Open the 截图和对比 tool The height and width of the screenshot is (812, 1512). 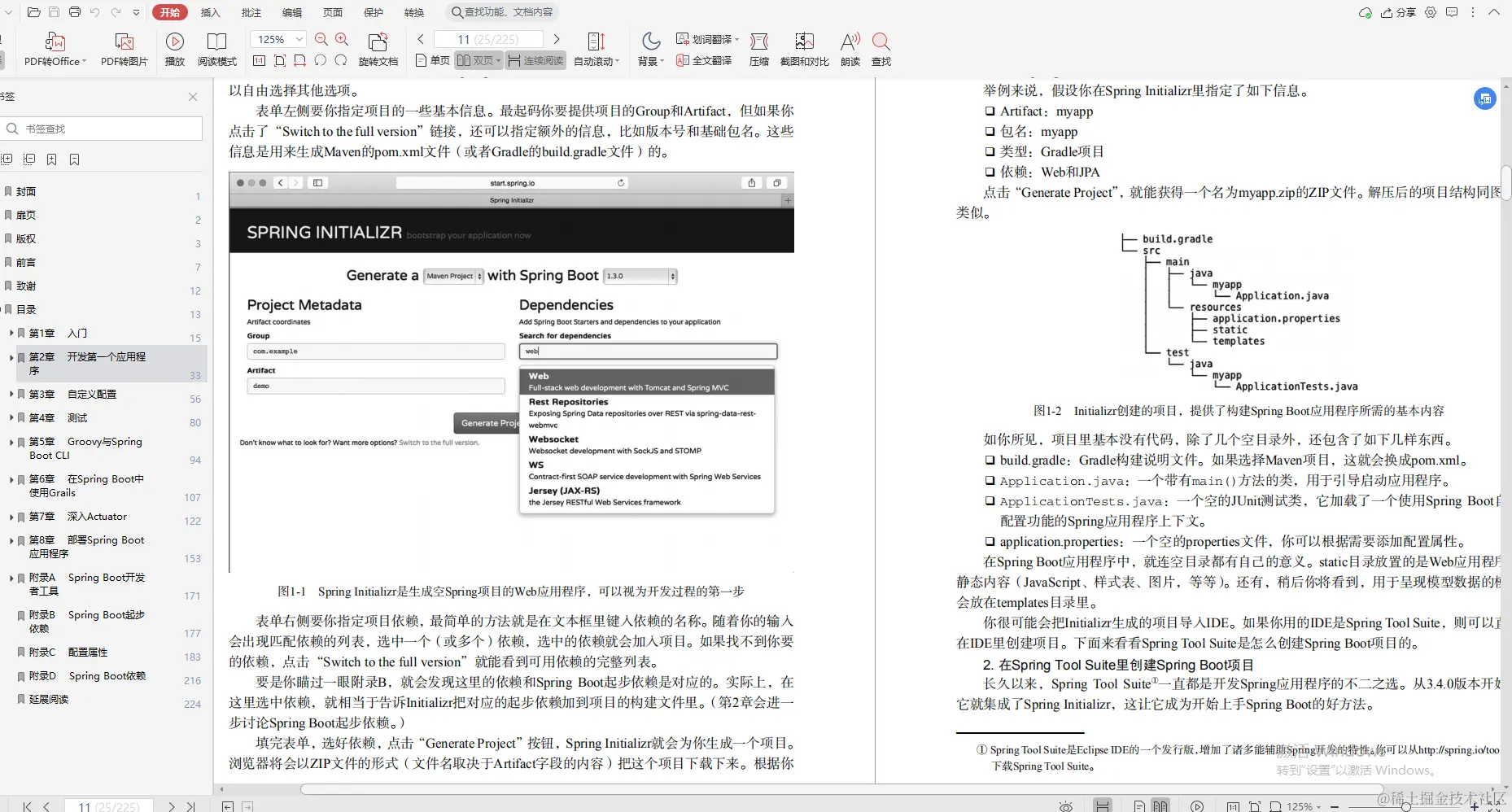coord(804,49)
